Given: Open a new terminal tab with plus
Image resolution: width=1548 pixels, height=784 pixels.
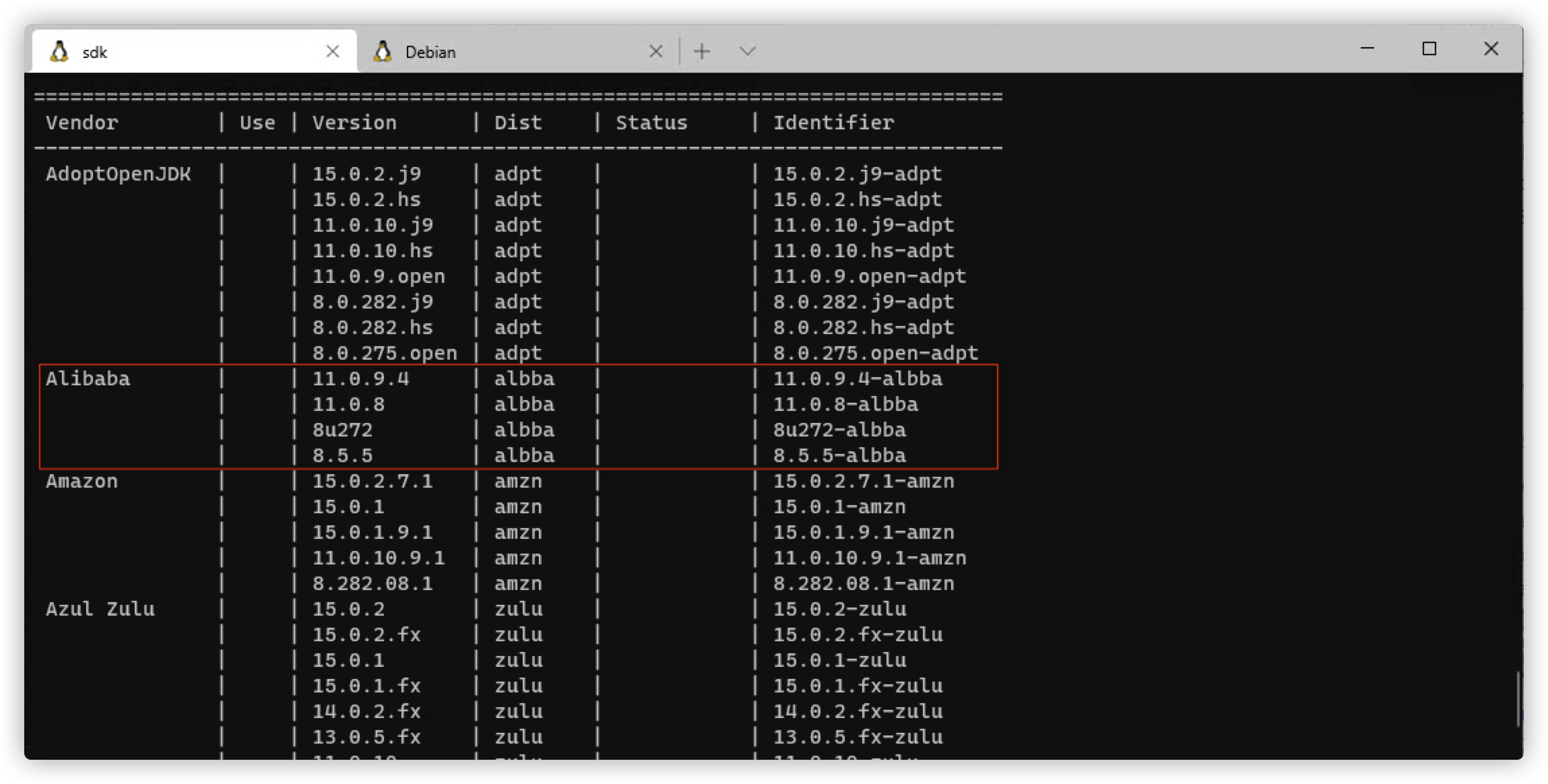Looking at the screenshot, I should coord(702,51).
